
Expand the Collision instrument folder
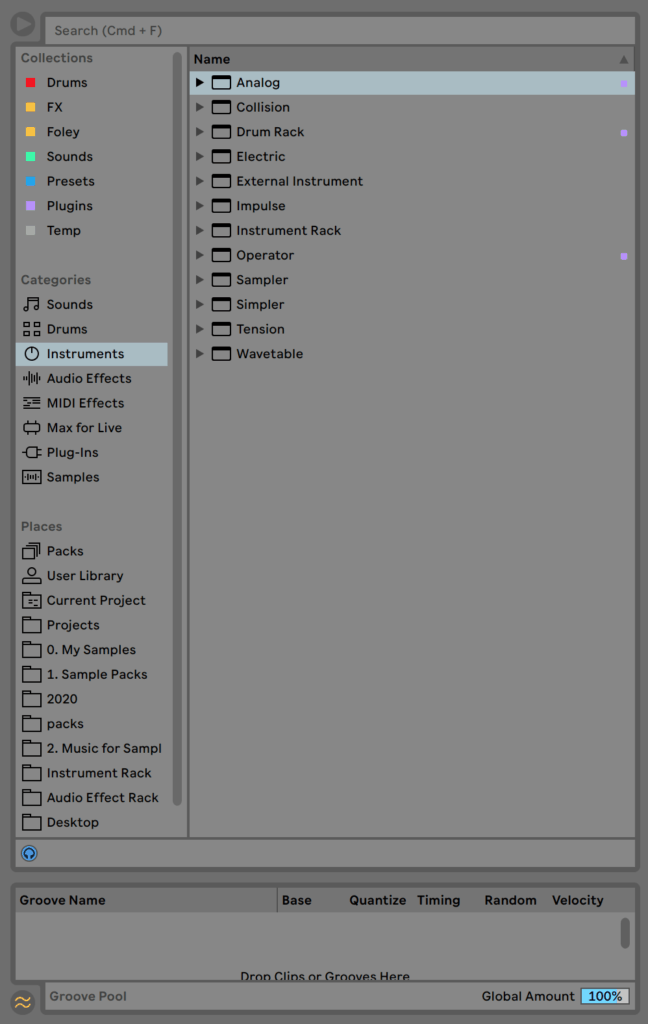coord(200,107)
